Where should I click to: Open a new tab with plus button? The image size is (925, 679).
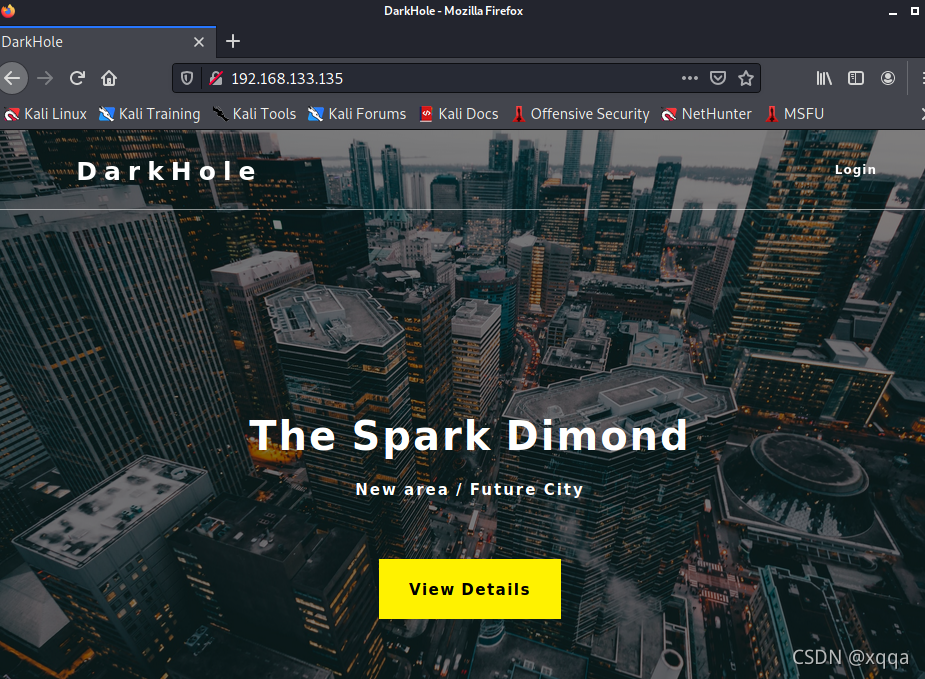click(x=233, y=41)
